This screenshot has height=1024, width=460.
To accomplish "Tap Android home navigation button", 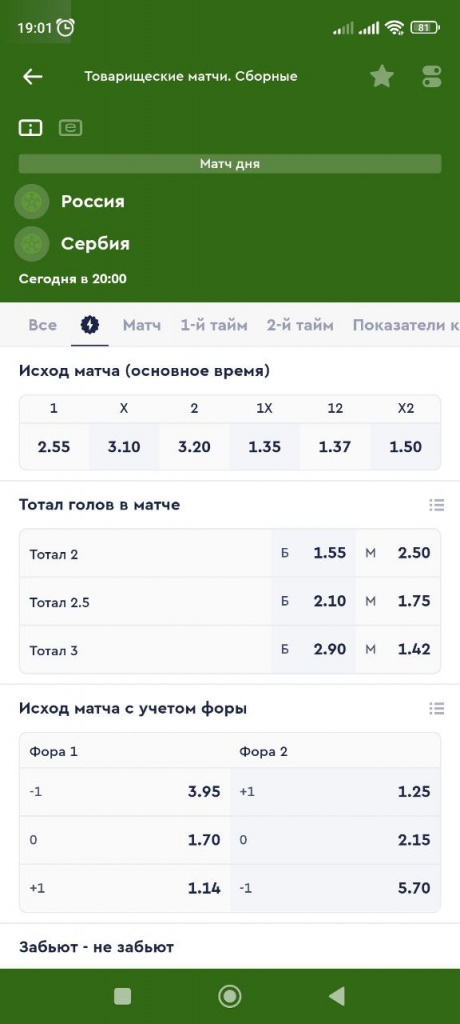I will pyautogui.click(x=229, y=996).
